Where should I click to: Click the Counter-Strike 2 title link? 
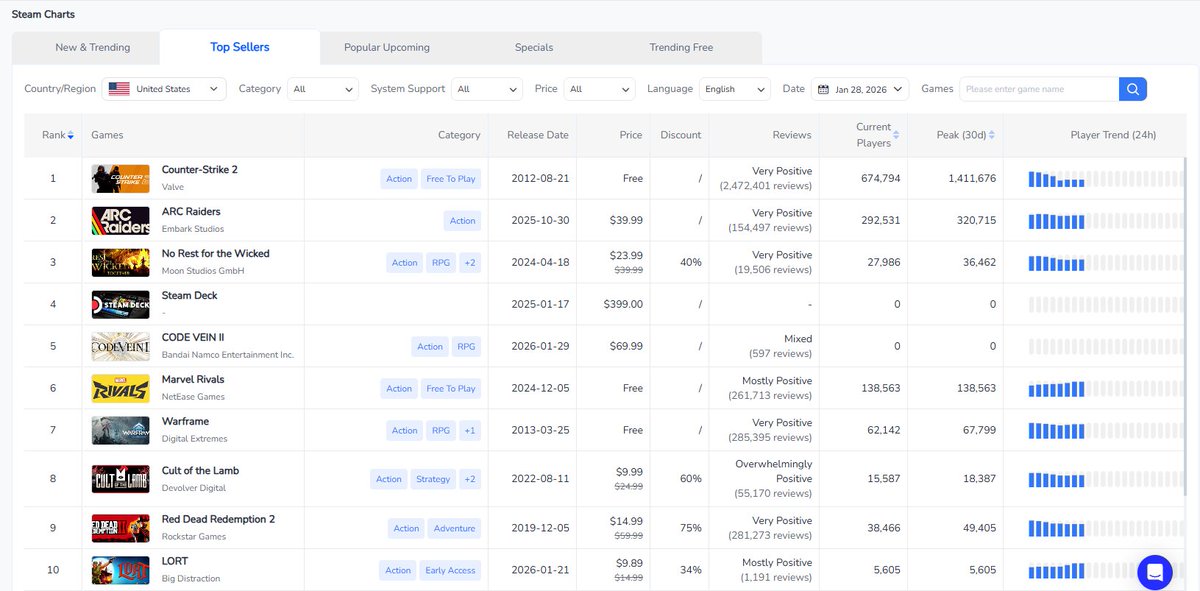(200, 170)
